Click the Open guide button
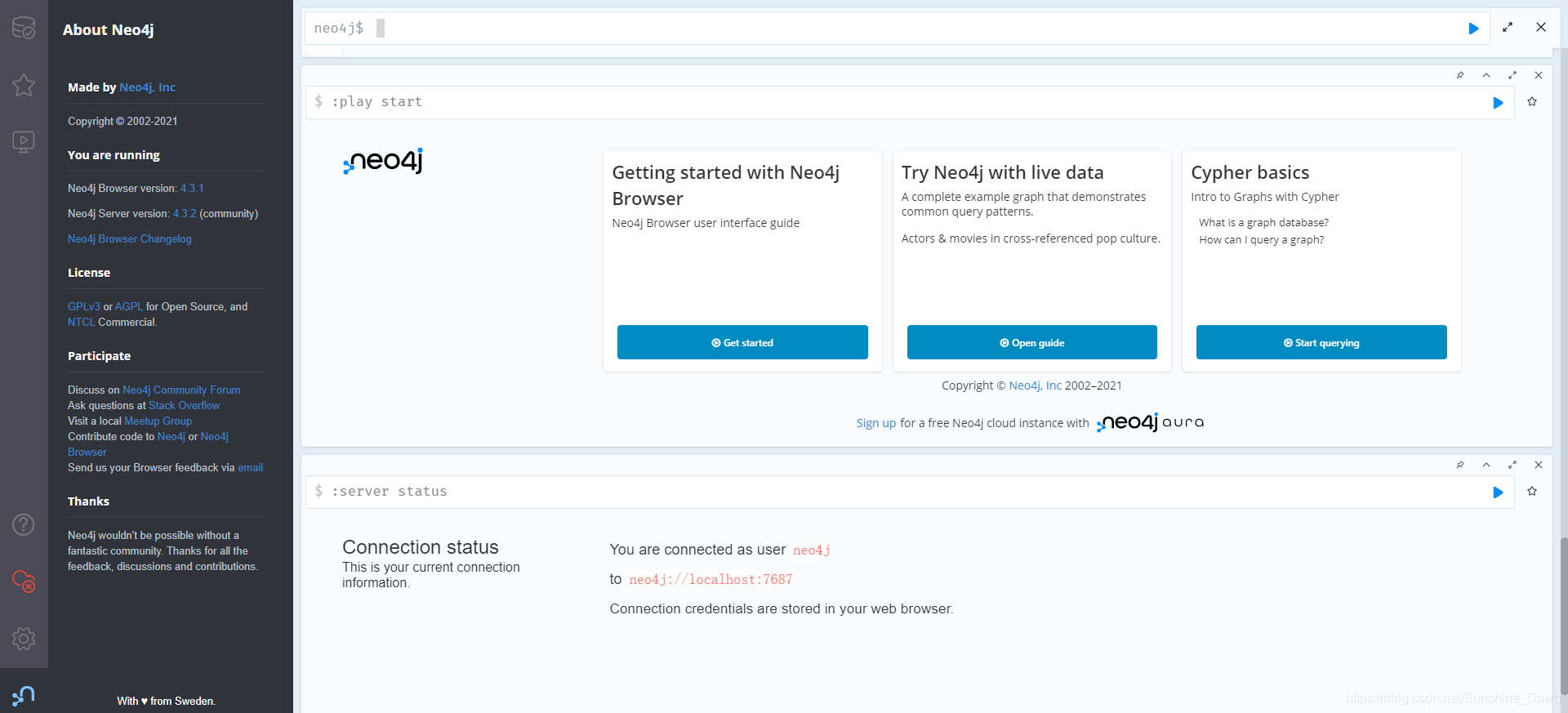This screenshot has height=713, width=1568. [x=1031, y=342]
